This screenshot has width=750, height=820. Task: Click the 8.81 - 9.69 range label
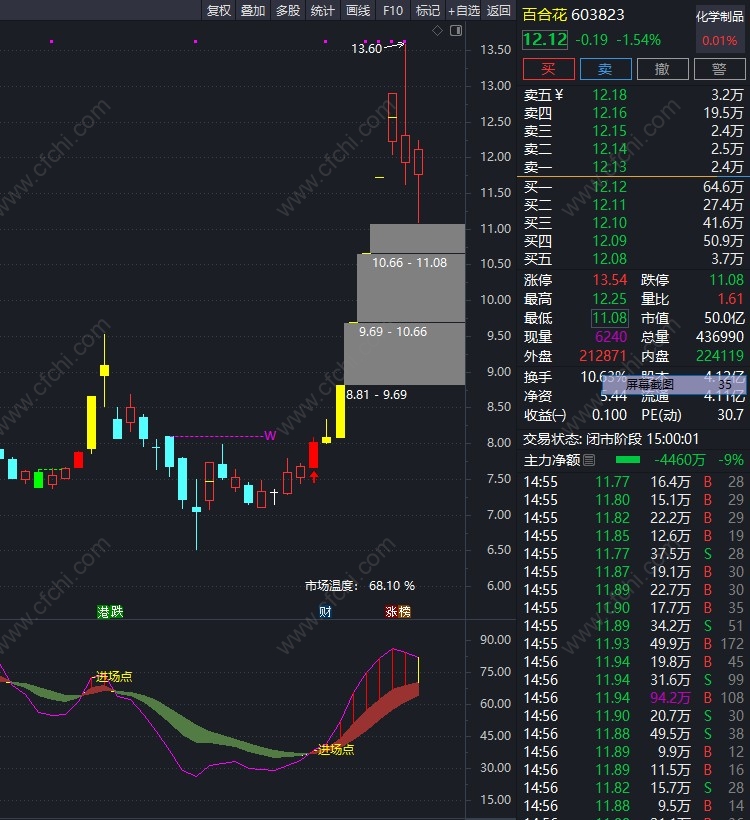pyautogui.click(x=377, y=395)
